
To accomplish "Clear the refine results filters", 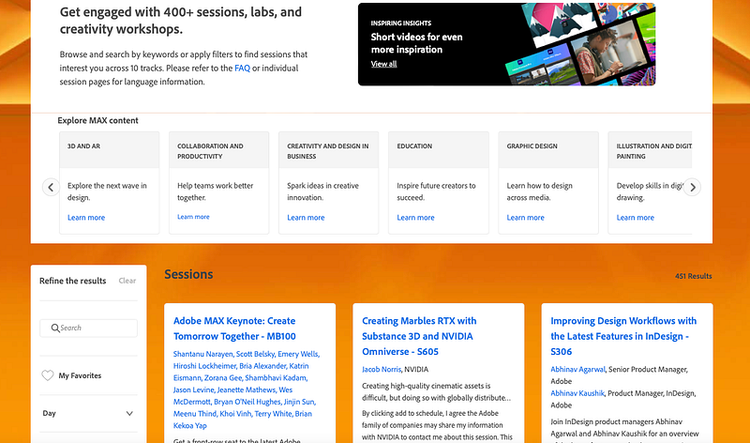I will 127,281.
